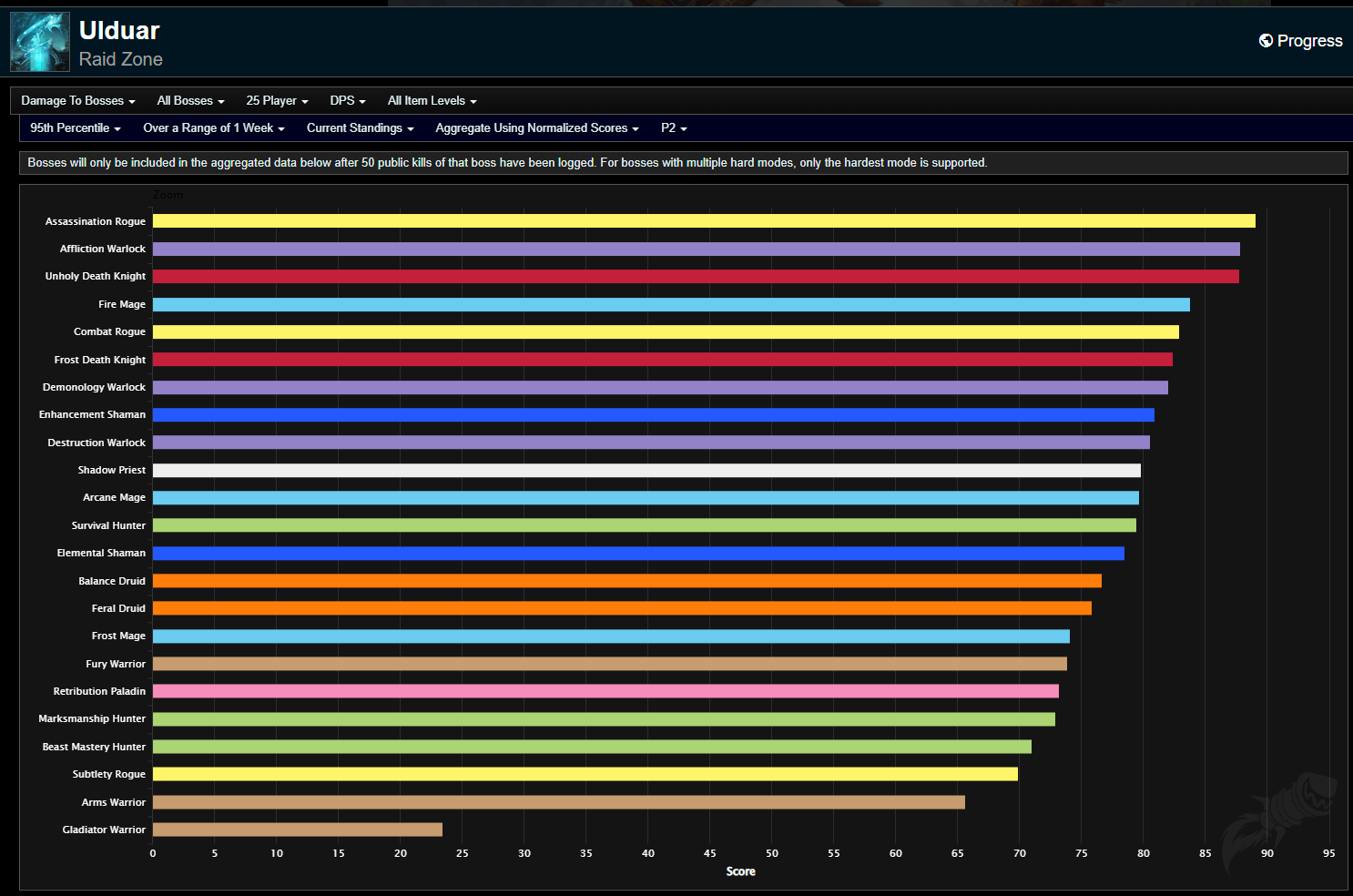The width and height of the screenshot is (1353, 896).
Task: Click the Ulduar raid zone thumbnail icon
Action: coord(39,42)
